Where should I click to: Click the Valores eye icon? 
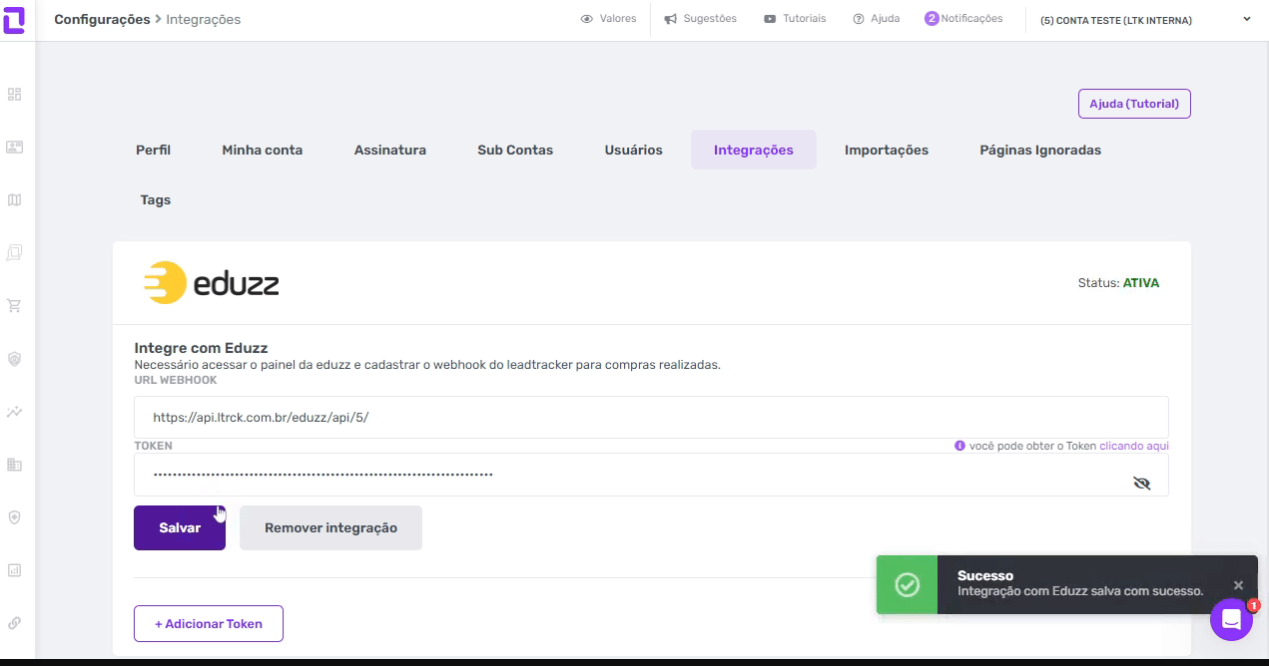[587, 18]
